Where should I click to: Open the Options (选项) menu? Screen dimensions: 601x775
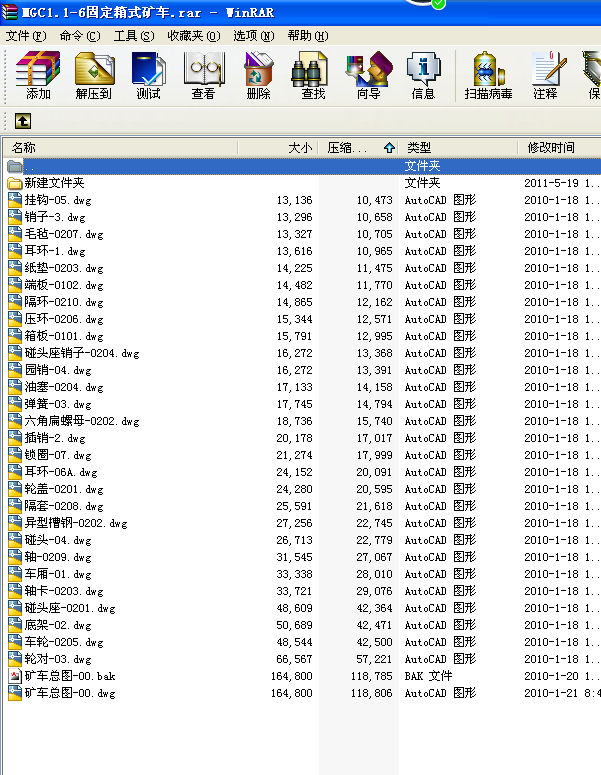click(x=254, y=36)
